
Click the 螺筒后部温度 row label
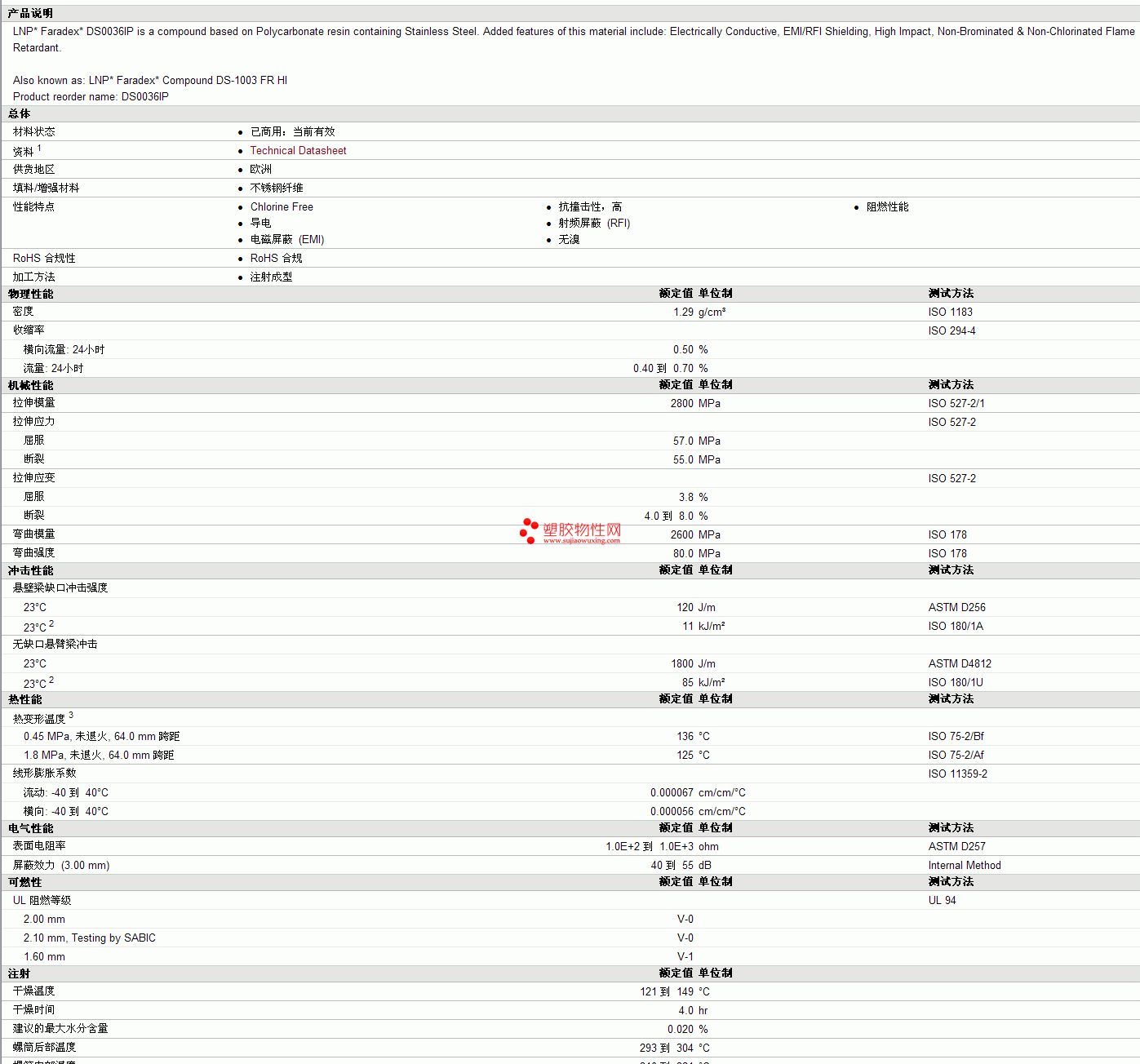(x=45, y=1048)
